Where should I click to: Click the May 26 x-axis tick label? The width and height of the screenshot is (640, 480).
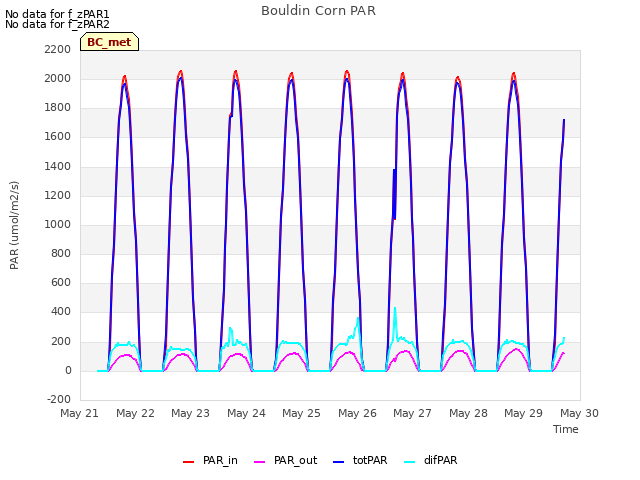(357, 413)
